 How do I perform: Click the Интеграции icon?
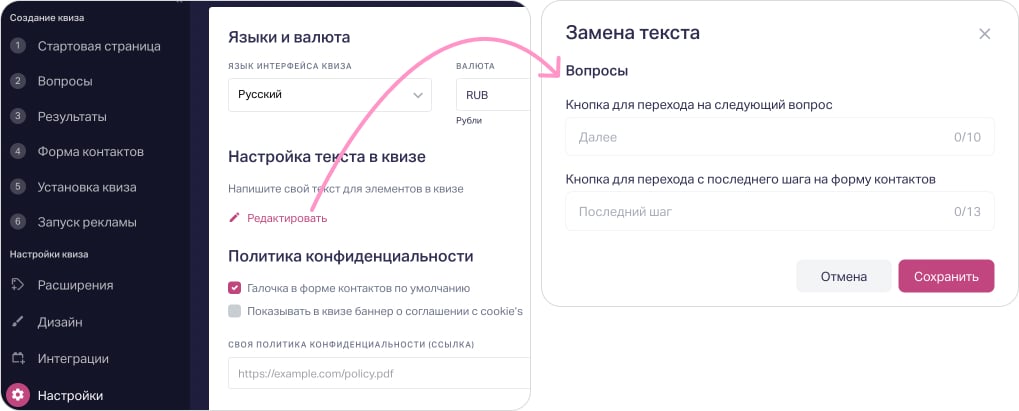tap(18, 358)
